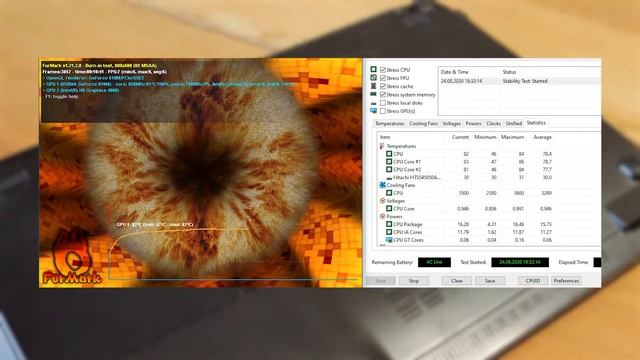The width and height of the screenshot is (640, 360).
Task: Enable the Stress GPU(s) checkbox
Action: point(383,111)
